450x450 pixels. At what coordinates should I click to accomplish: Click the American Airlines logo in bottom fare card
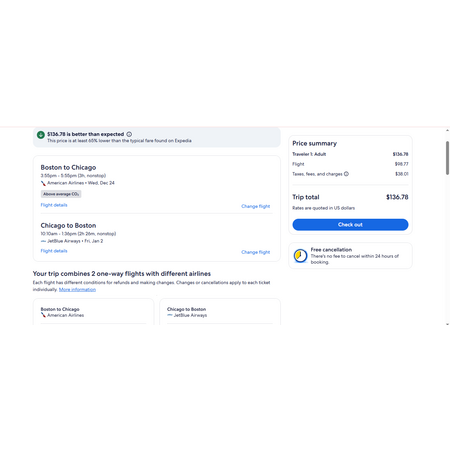43,315
